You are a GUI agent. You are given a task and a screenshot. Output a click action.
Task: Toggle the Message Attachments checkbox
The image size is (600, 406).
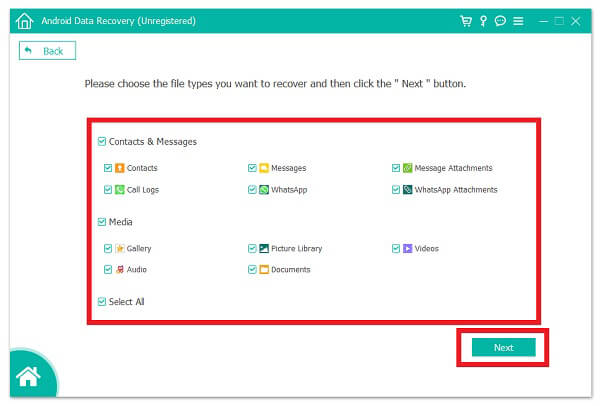(x=396, y=168)
